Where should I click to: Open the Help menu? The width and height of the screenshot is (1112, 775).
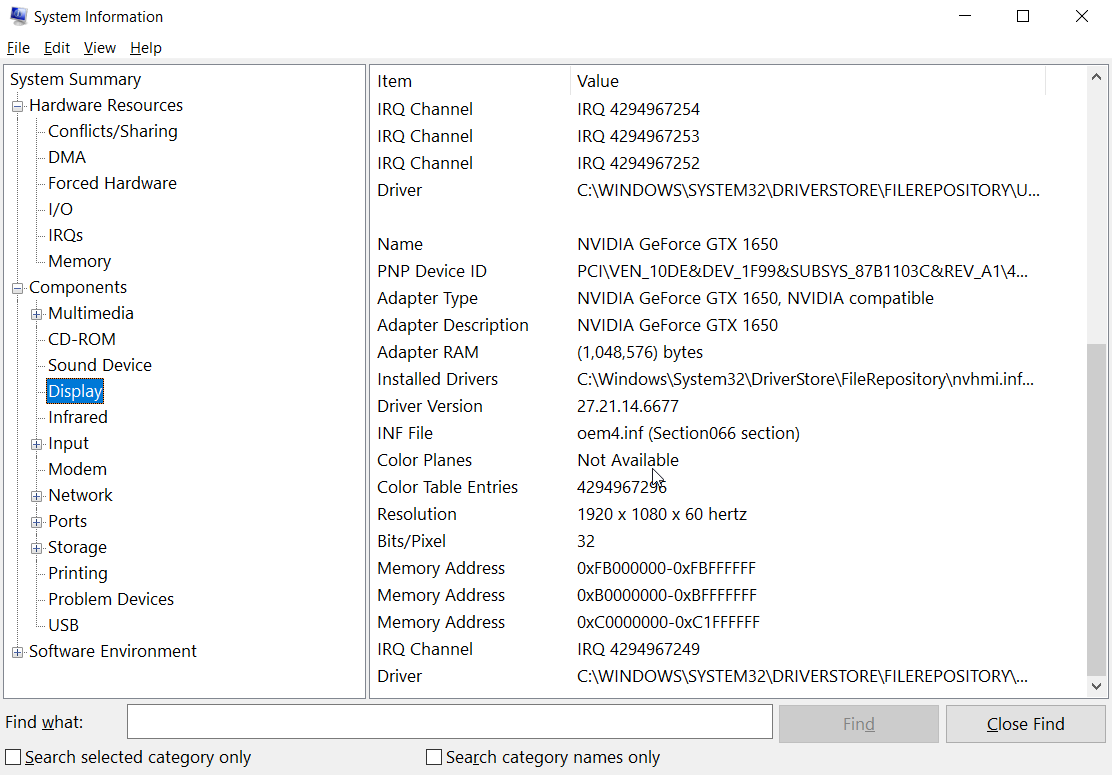(x=145, y=48)
